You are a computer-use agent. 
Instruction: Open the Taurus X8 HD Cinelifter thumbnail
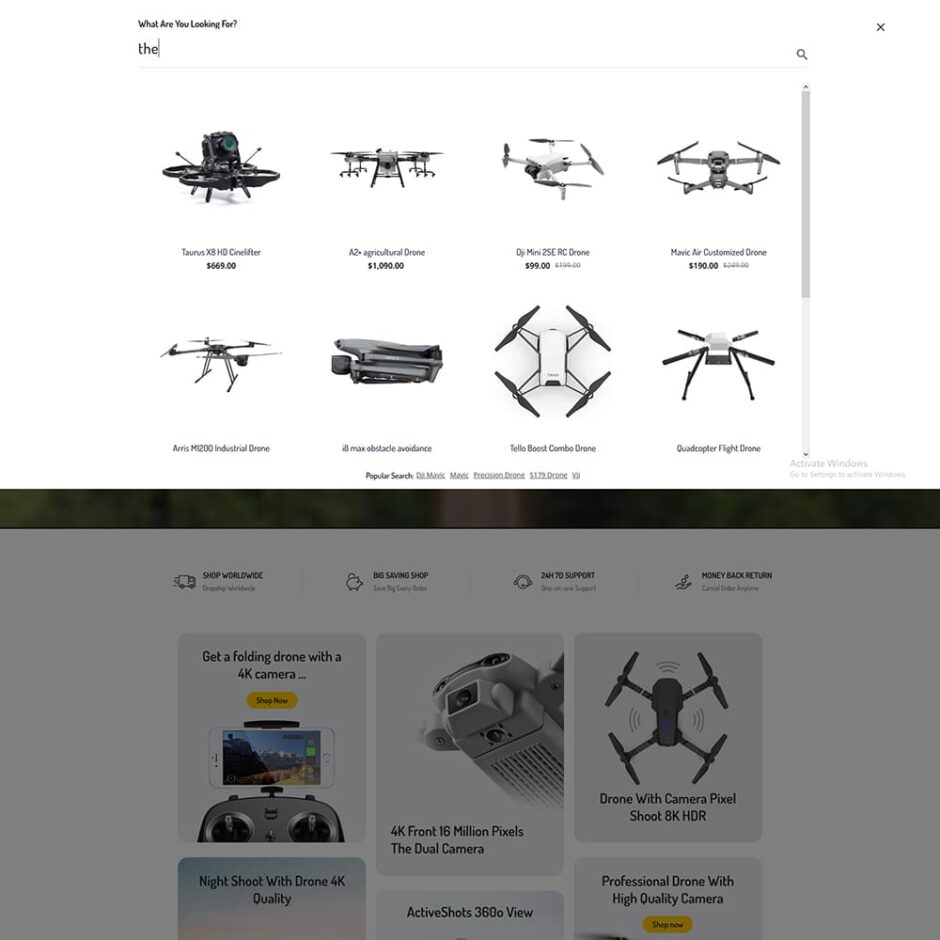tap(221, 165)
